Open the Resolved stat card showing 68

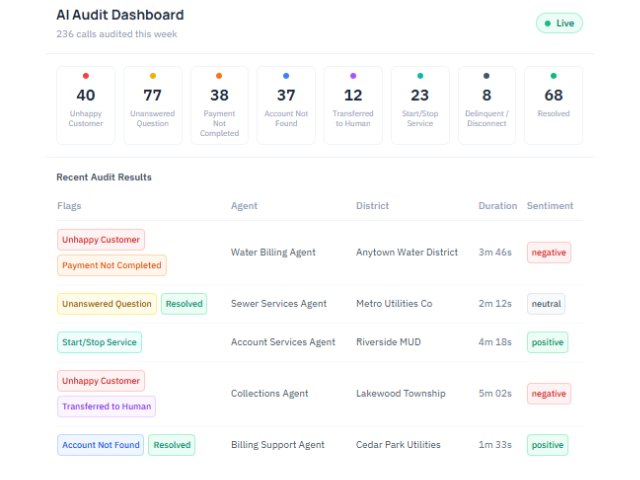553,105
